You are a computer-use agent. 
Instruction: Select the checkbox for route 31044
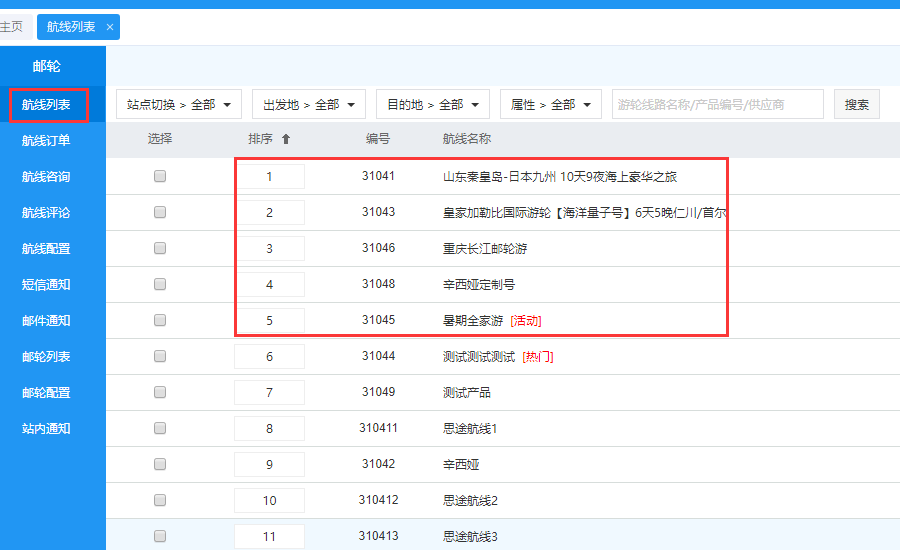click(160, 356)
